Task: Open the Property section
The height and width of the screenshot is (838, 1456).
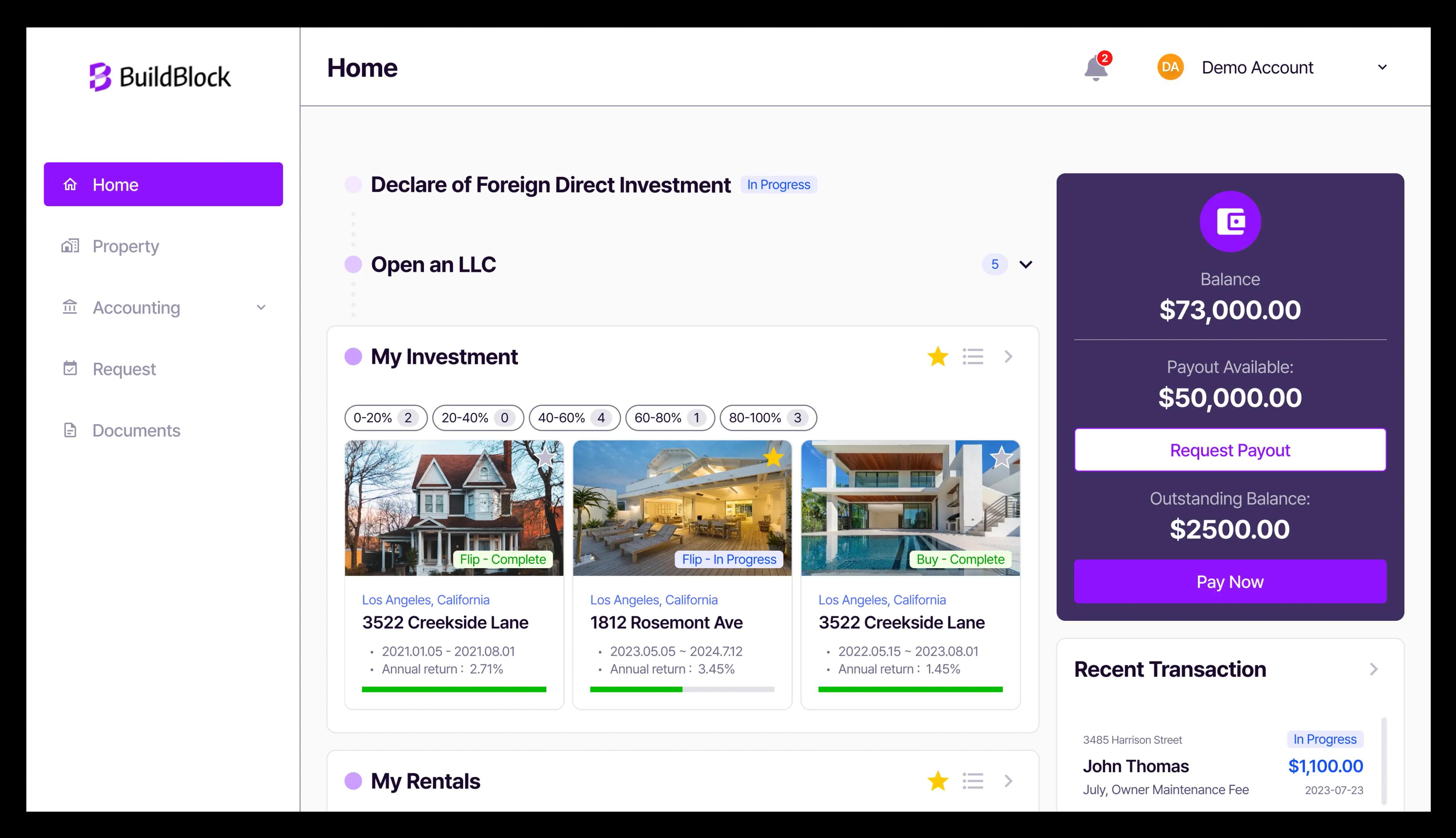Action: pos(163,246)
